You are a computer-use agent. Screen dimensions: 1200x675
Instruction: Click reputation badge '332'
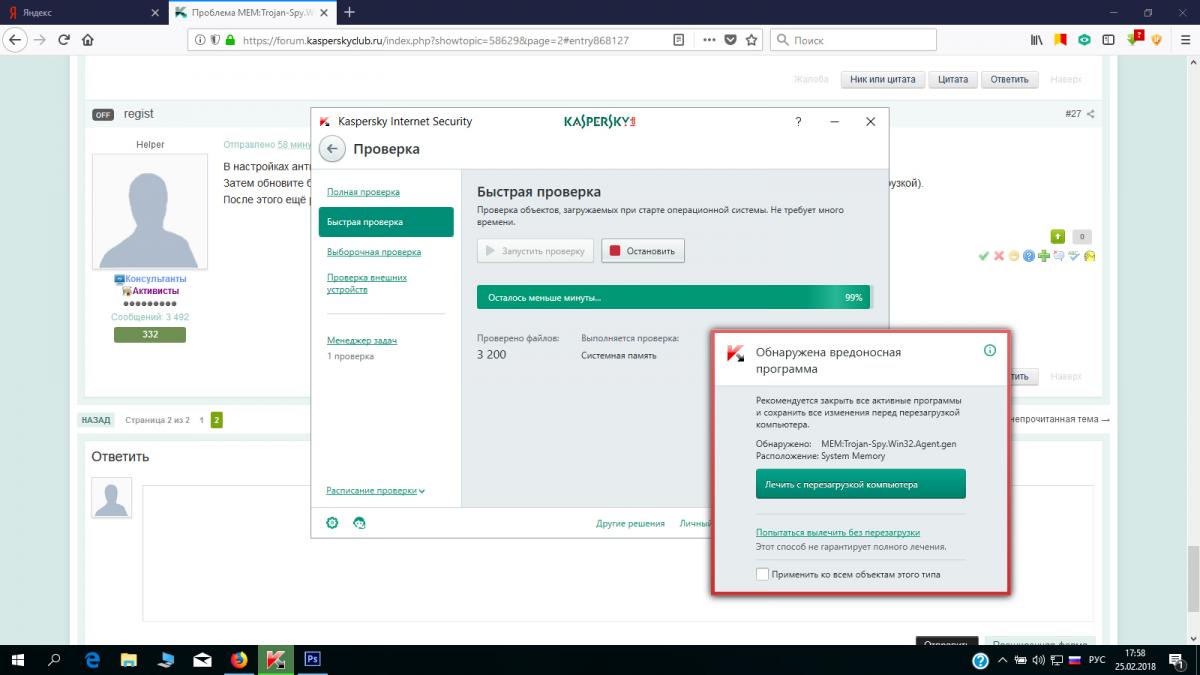click(x=150, y=334)
